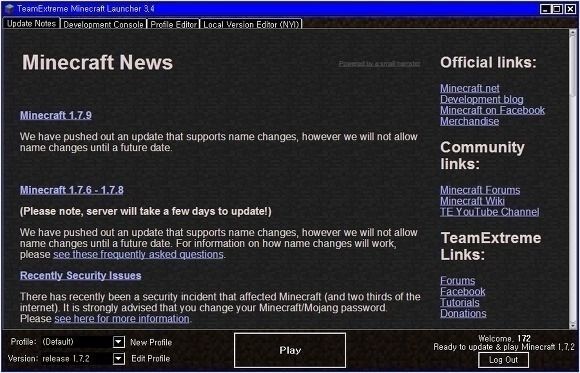This screenshot has width=580, height=373.
Task: Open the Development blog link
Action: (x=482, y=99)
